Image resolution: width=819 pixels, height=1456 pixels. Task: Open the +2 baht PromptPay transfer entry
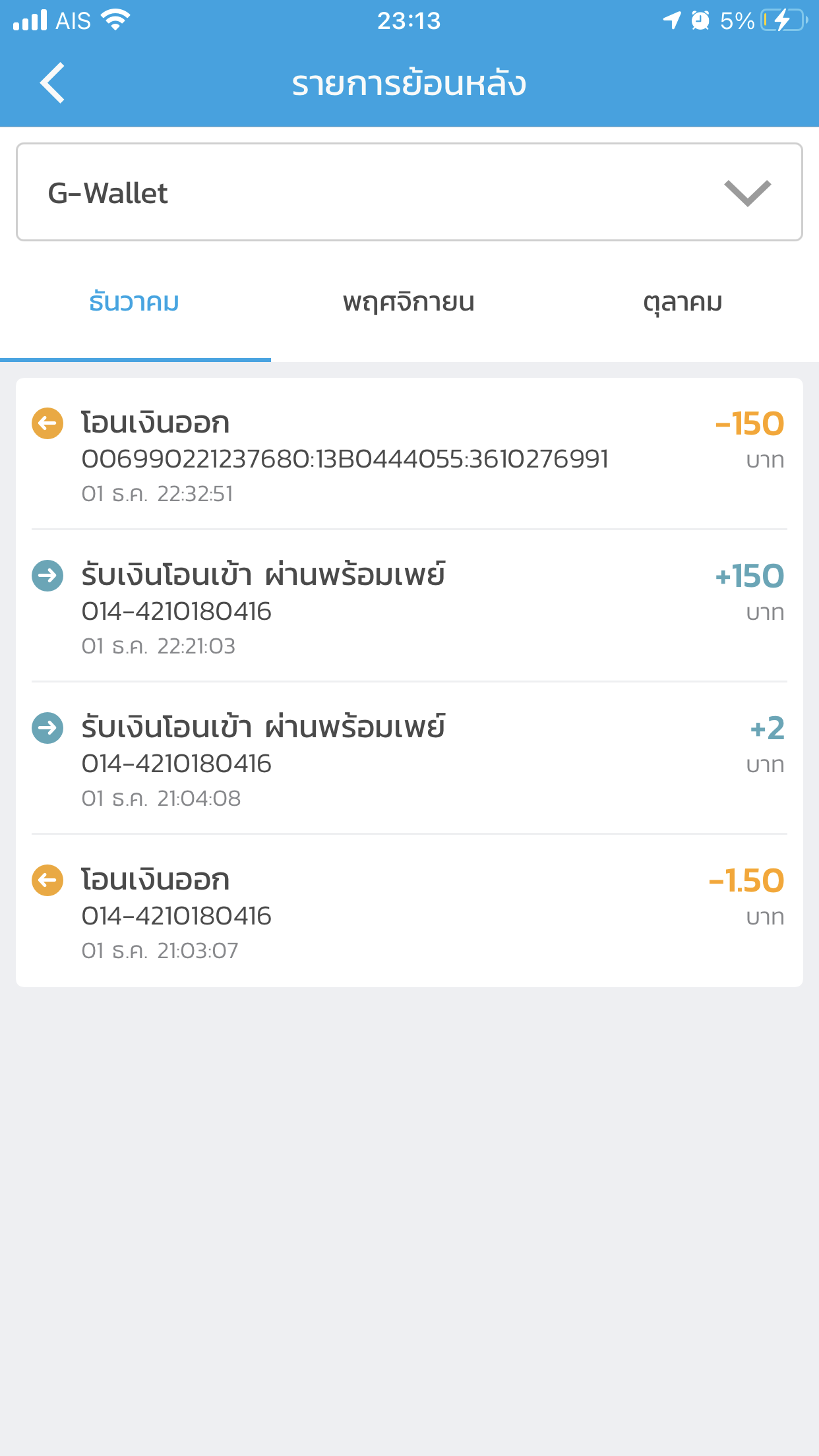click(x=409, y=759)
